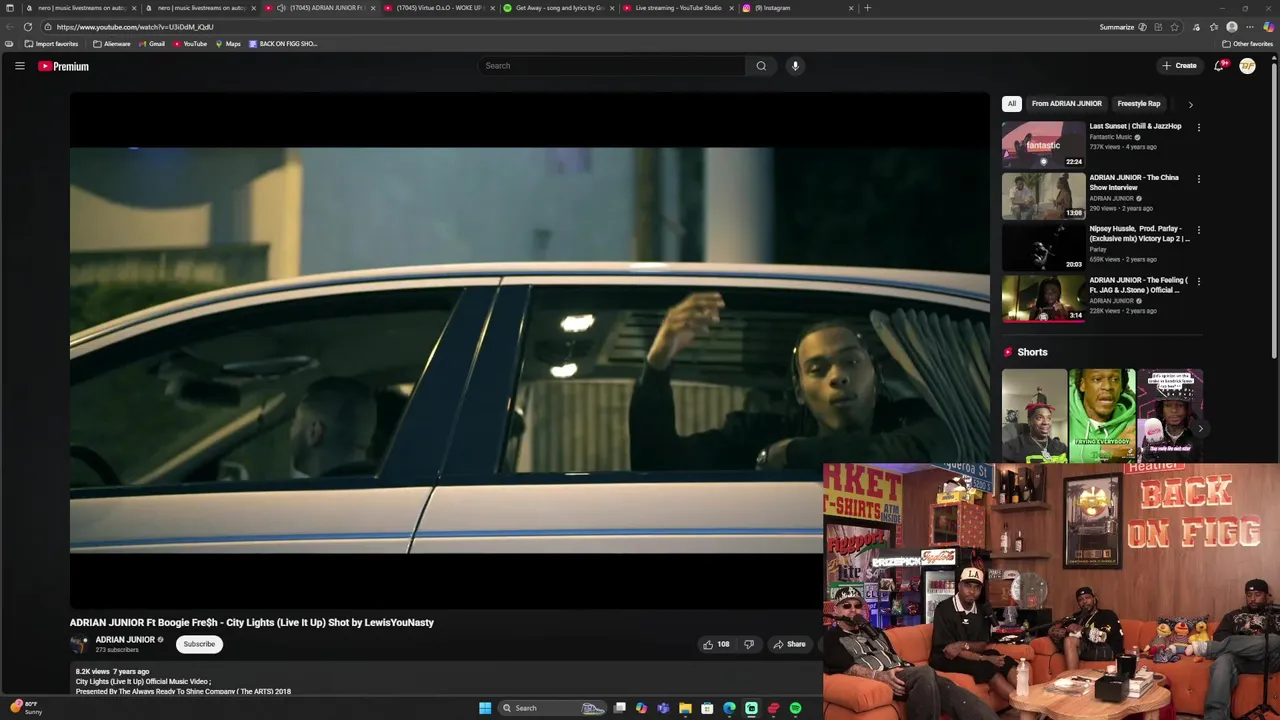Click the Windows taskbar Search box
This screenshot has height=720, width=1280.
coord(553,708)
